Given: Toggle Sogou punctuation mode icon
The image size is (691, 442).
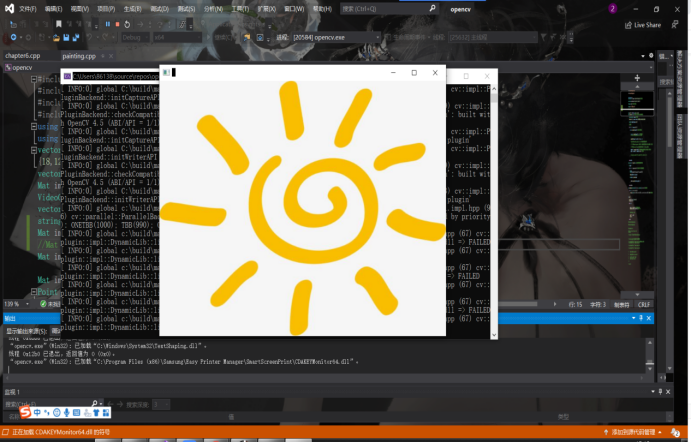Looking at the screenshot, I should click(x=47, y=412).
